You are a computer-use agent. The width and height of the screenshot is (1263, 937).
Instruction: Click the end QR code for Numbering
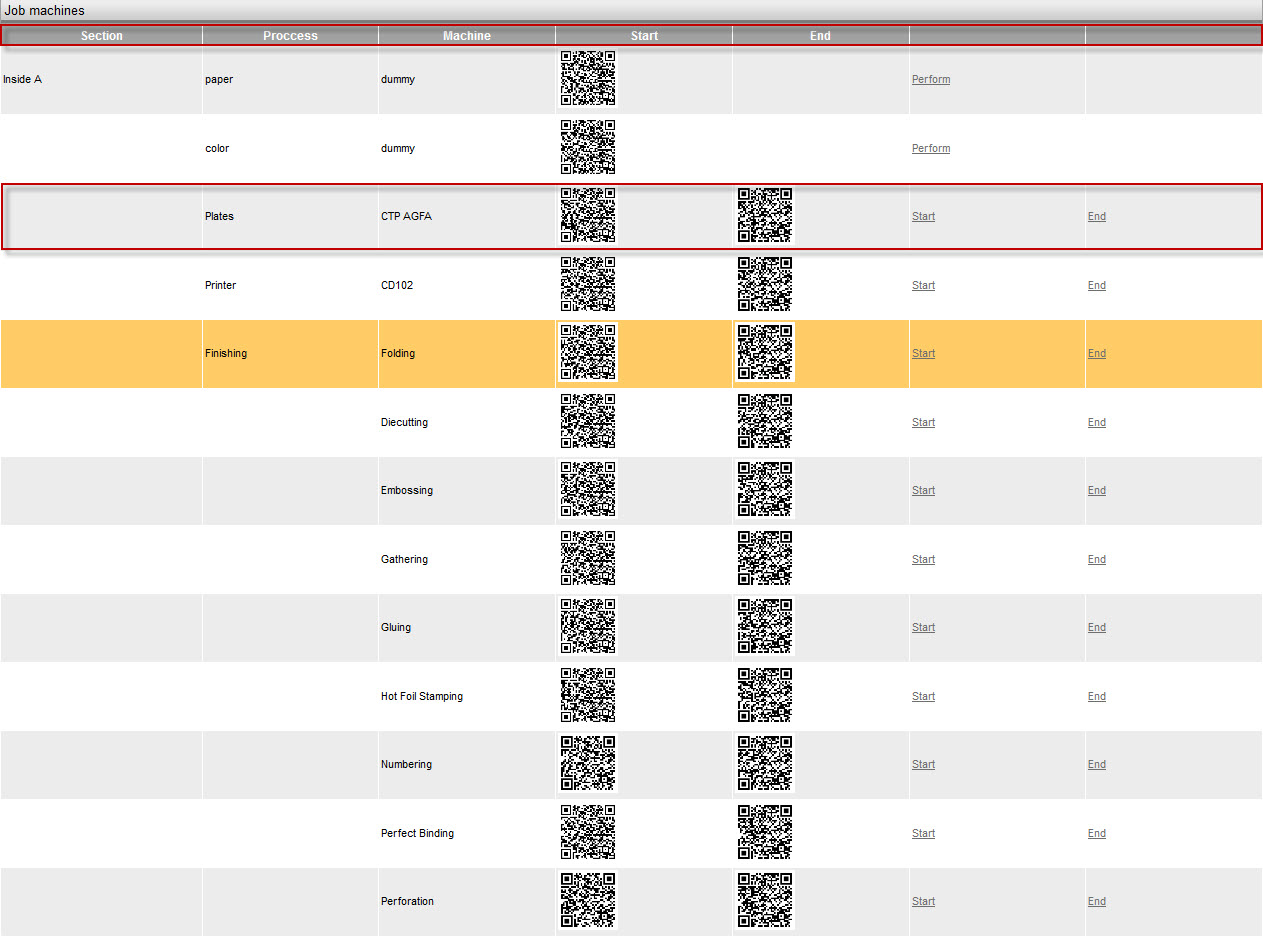point(765,763)
